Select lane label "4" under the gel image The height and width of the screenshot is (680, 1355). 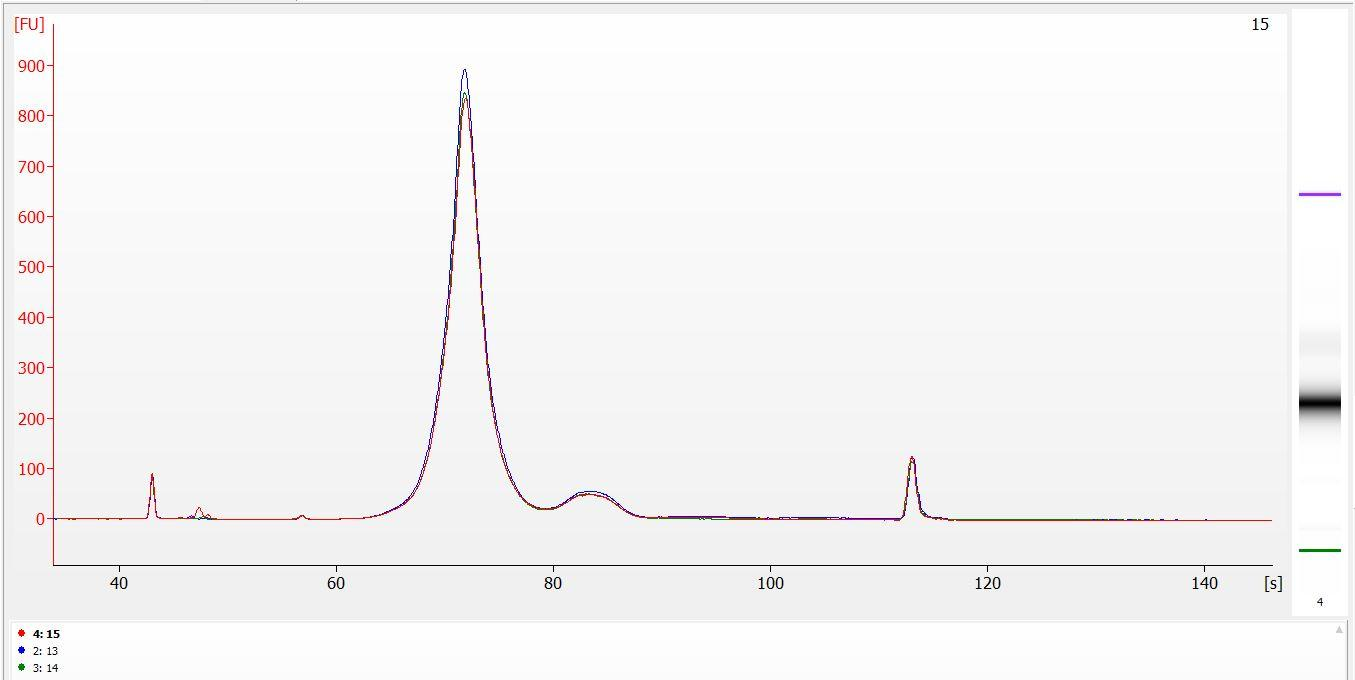(1318, 602)
